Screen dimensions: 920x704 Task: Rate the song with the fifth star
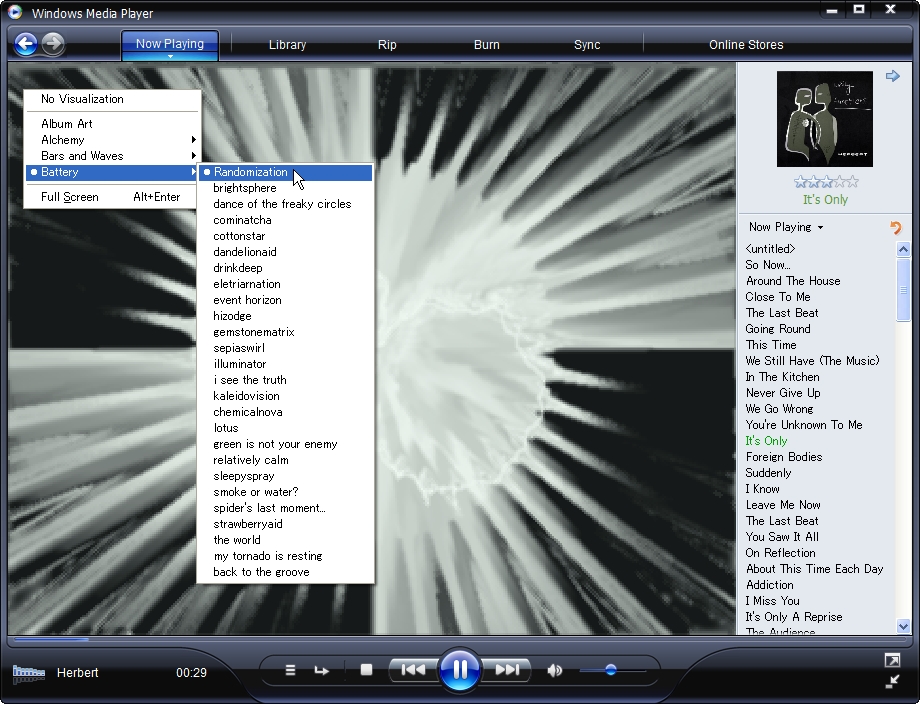click(853, 182)
